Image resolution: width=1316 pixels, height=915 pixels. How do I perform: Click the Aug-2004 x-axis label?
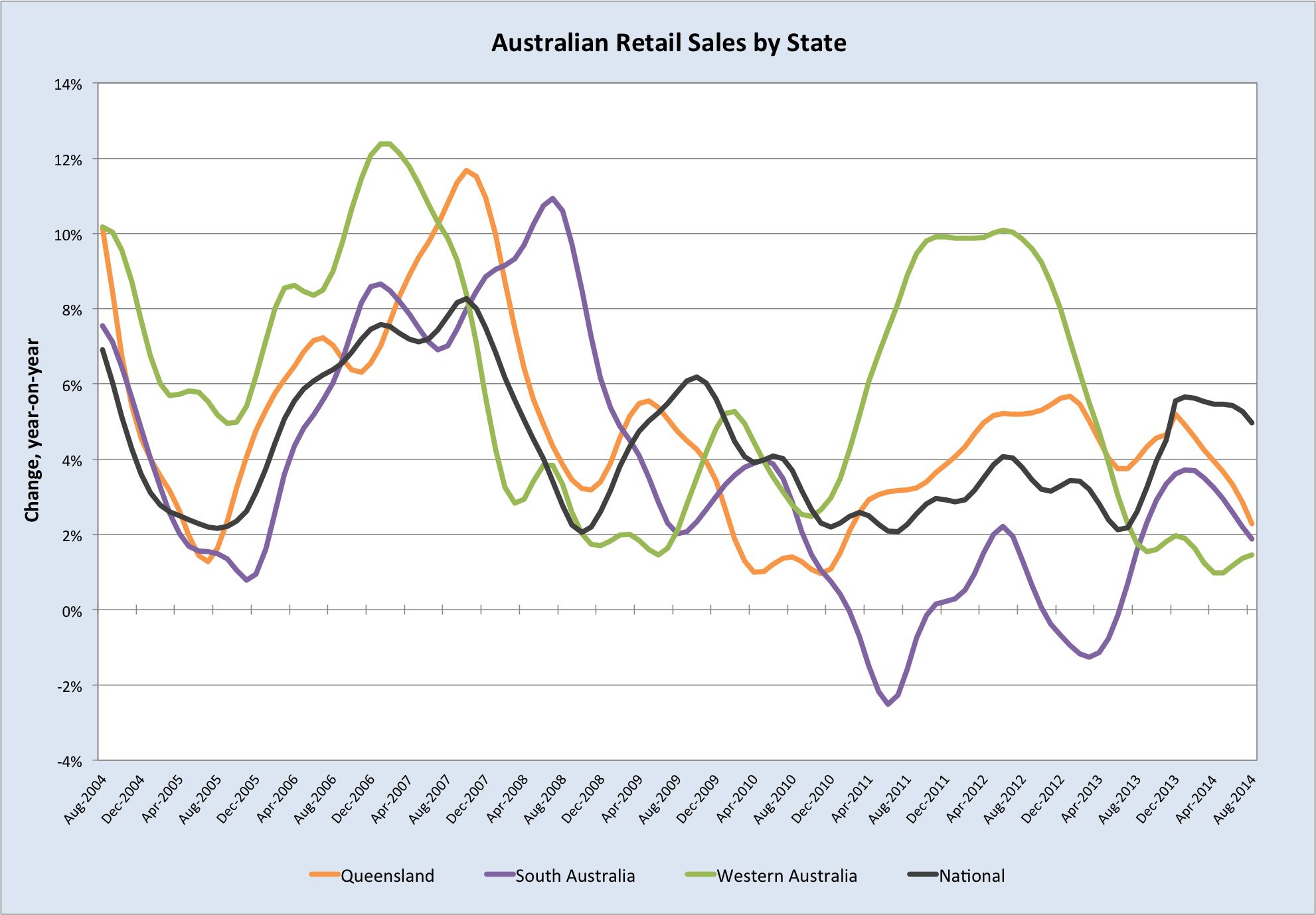(86, 799)
